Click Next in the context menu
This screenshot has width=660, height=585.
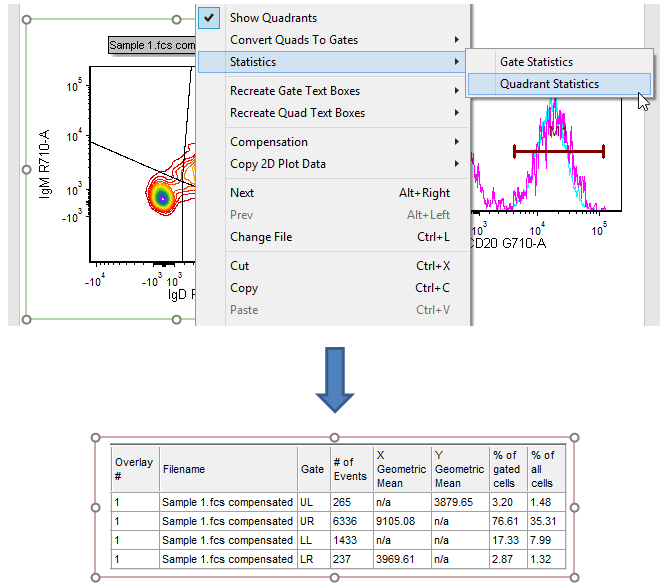coord(242,193)
